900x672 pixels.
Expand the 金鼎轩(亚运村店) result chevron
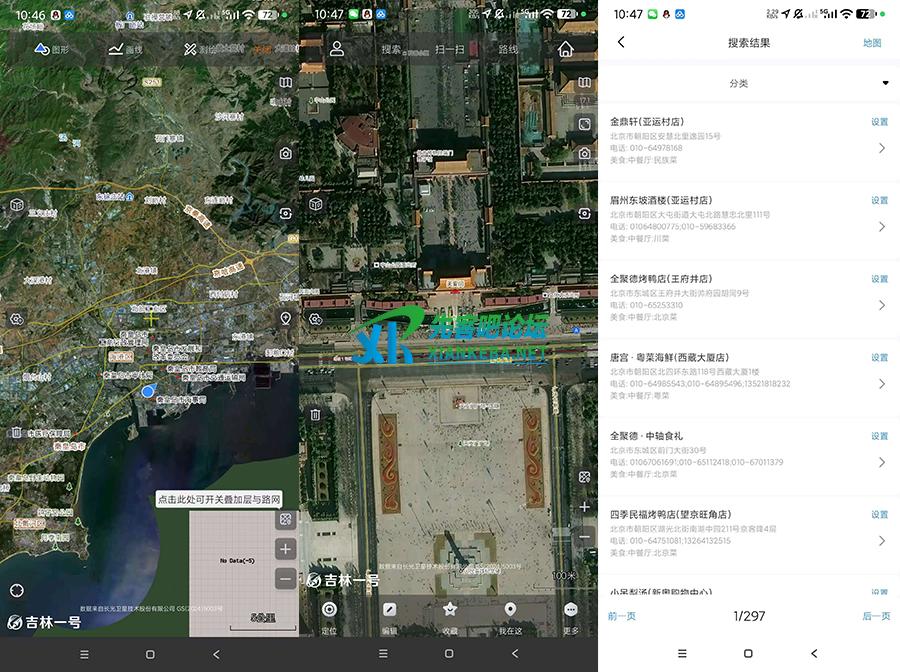881,148
